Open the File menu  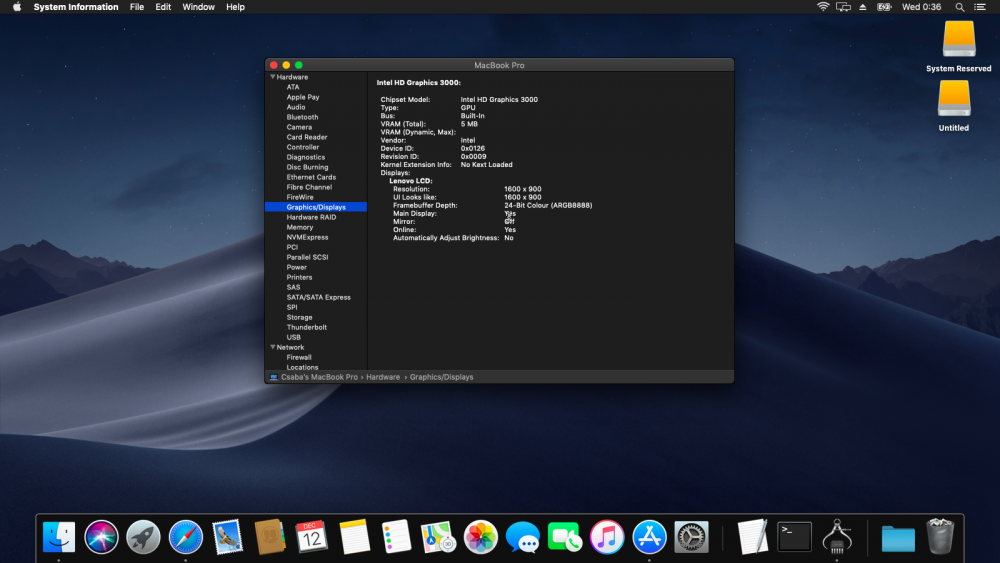137,7
